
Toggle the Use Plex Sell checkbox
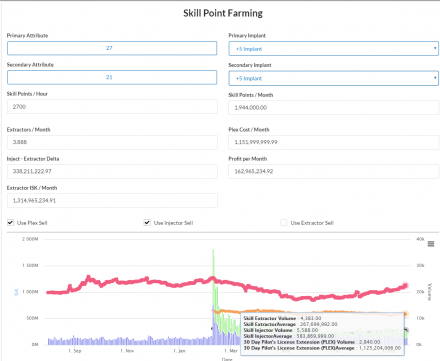coord(11,223)
